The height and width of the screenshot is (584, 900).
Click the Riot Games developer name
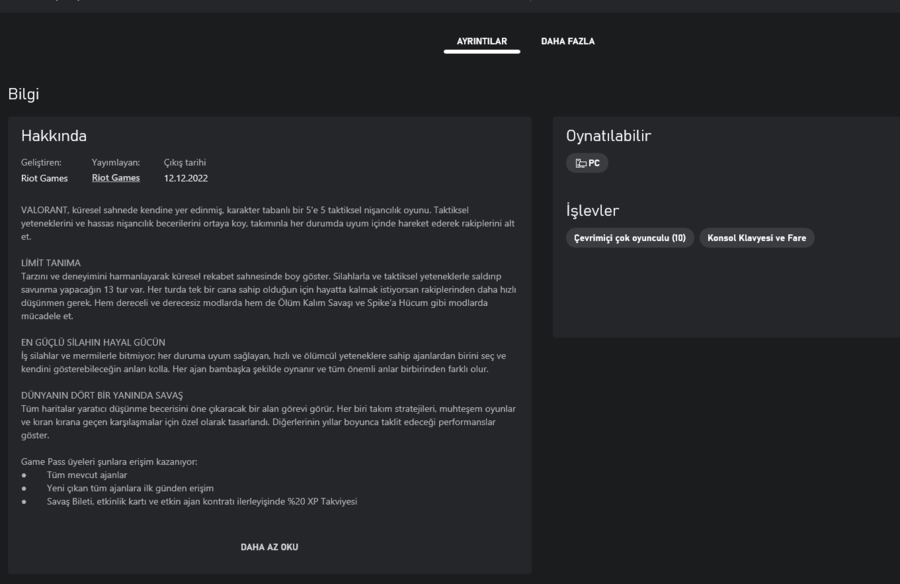pyautogui.click(x=44, y=178)
